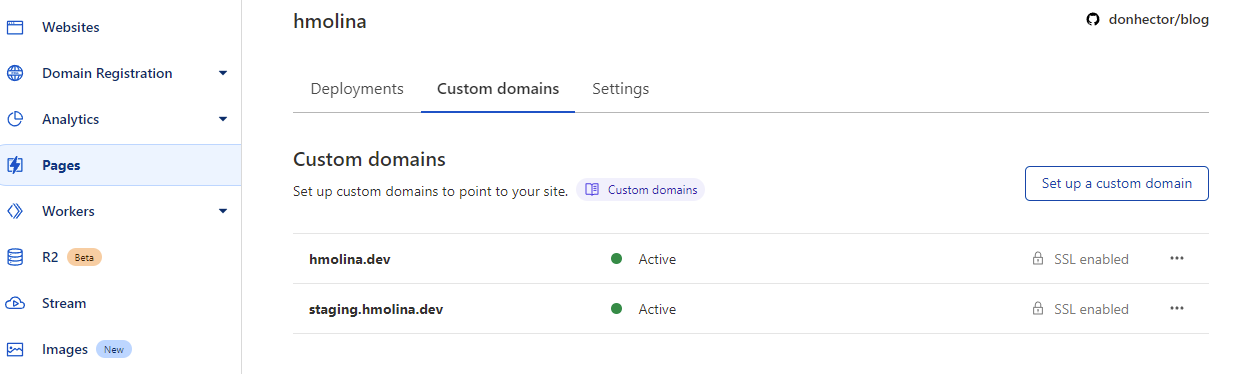
Task: Open the three-dot menu for staging.hmolina.dev
Action: [1177, 308]
